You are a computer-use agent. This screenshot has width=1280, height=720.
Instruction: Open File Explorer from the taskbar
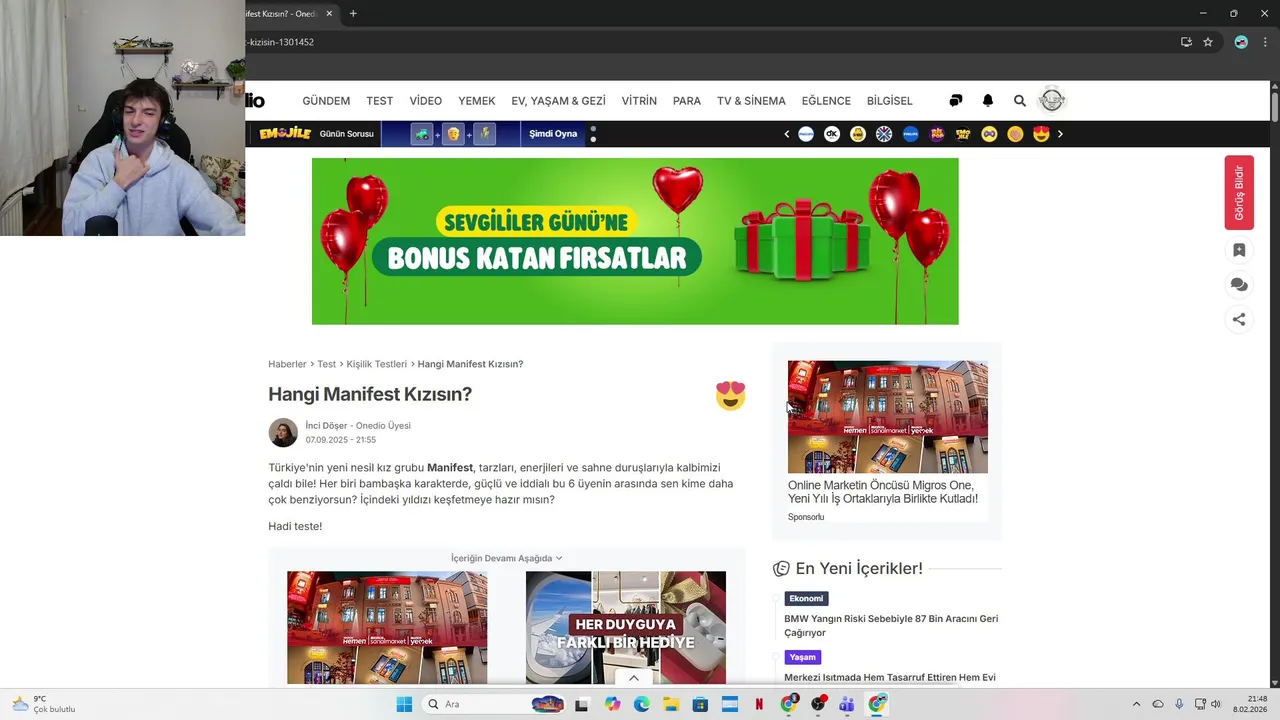click(671, 704)
